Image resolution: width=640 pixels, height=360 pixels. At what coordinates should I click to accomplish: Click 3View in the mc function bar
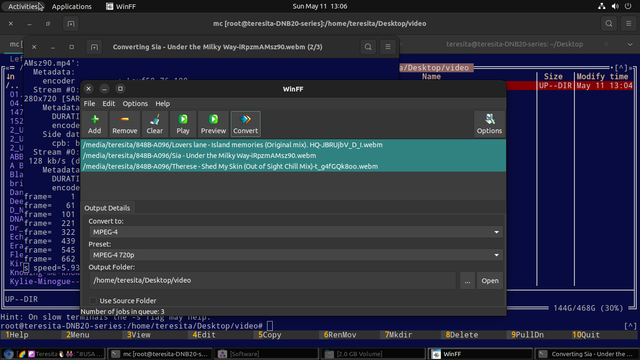point(138,335)
